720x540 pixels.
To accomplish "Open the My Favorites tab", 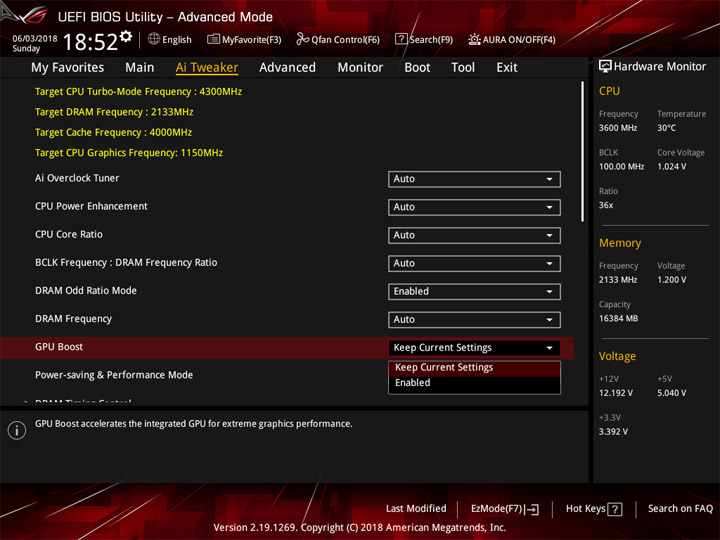I will pyautogui.click(x=68, y=68).
